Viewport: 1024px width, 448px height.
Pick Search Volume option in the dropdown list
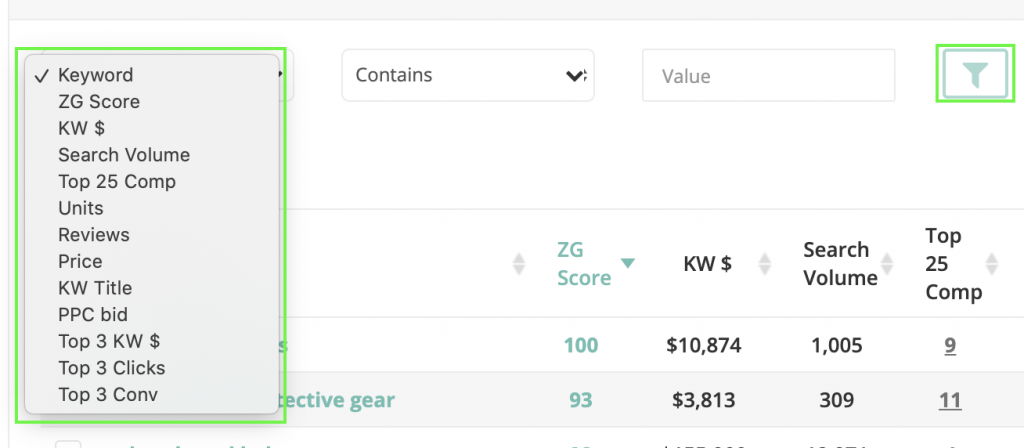click(124, 155)
